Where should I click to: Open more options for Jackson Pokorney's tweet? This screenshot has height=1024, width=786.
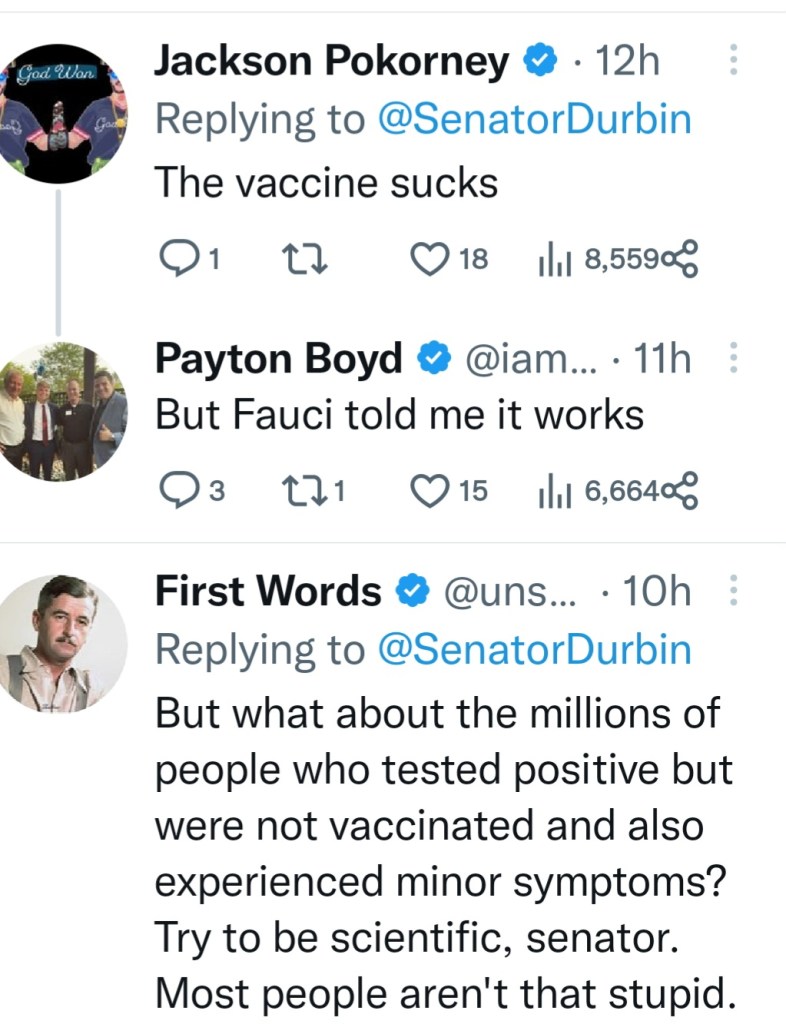pos(733,62)
